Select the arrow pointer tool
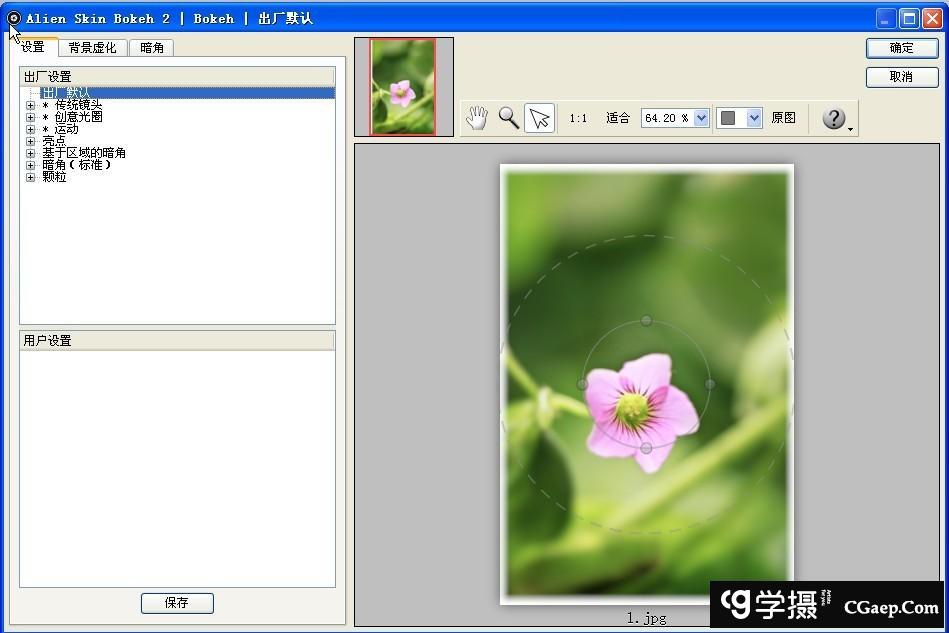 coord(539,118)
